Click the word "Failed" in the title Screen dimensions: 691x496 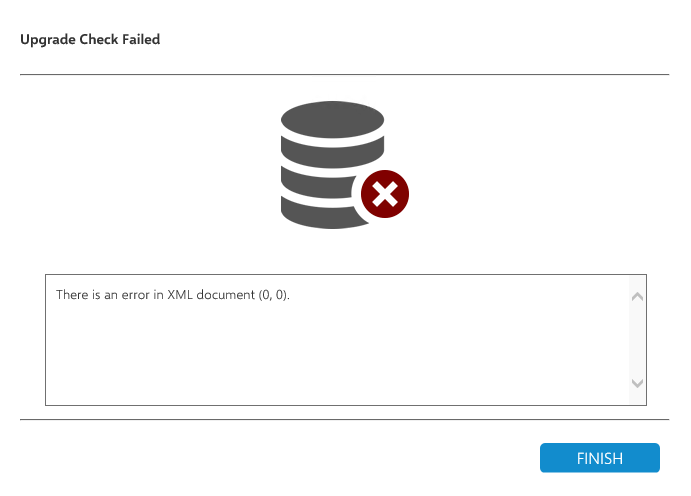pos(140,40)
